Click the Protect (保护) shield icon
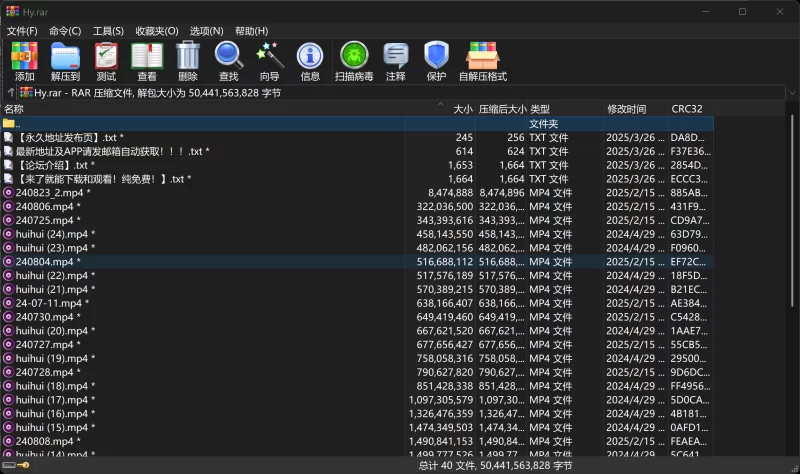 point(436,61)
